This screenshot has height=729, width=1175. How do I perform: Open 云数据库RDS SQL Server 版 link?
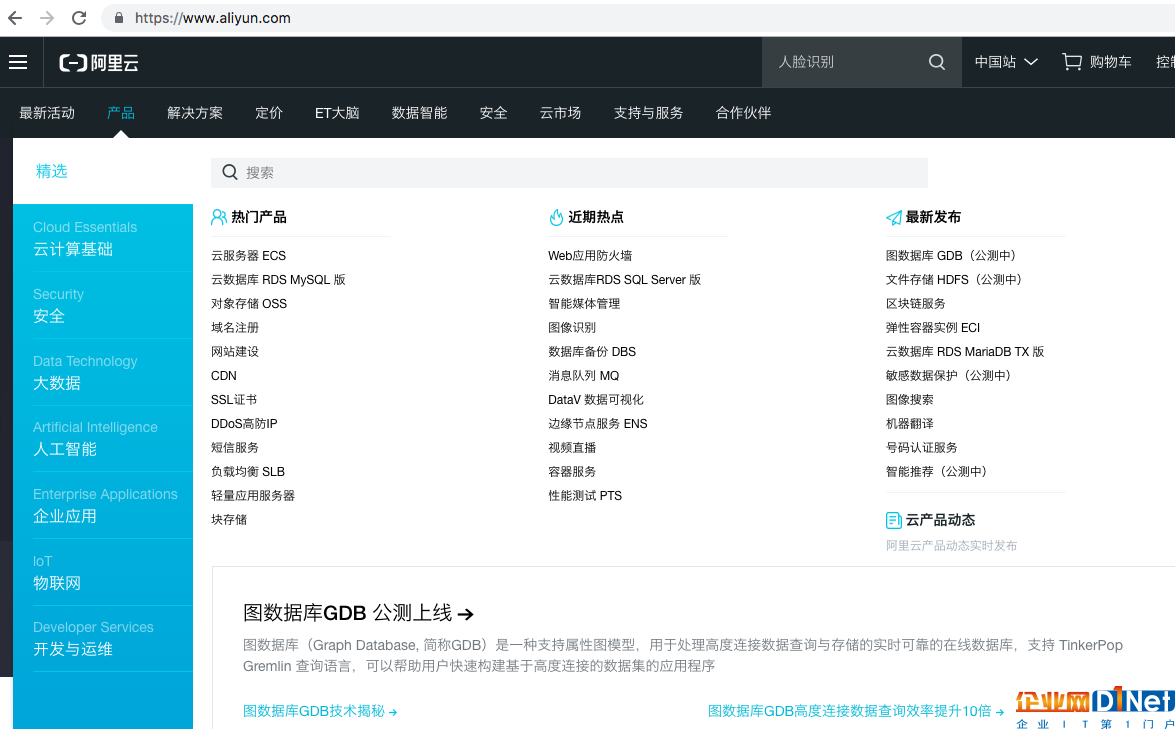[625, 279]
